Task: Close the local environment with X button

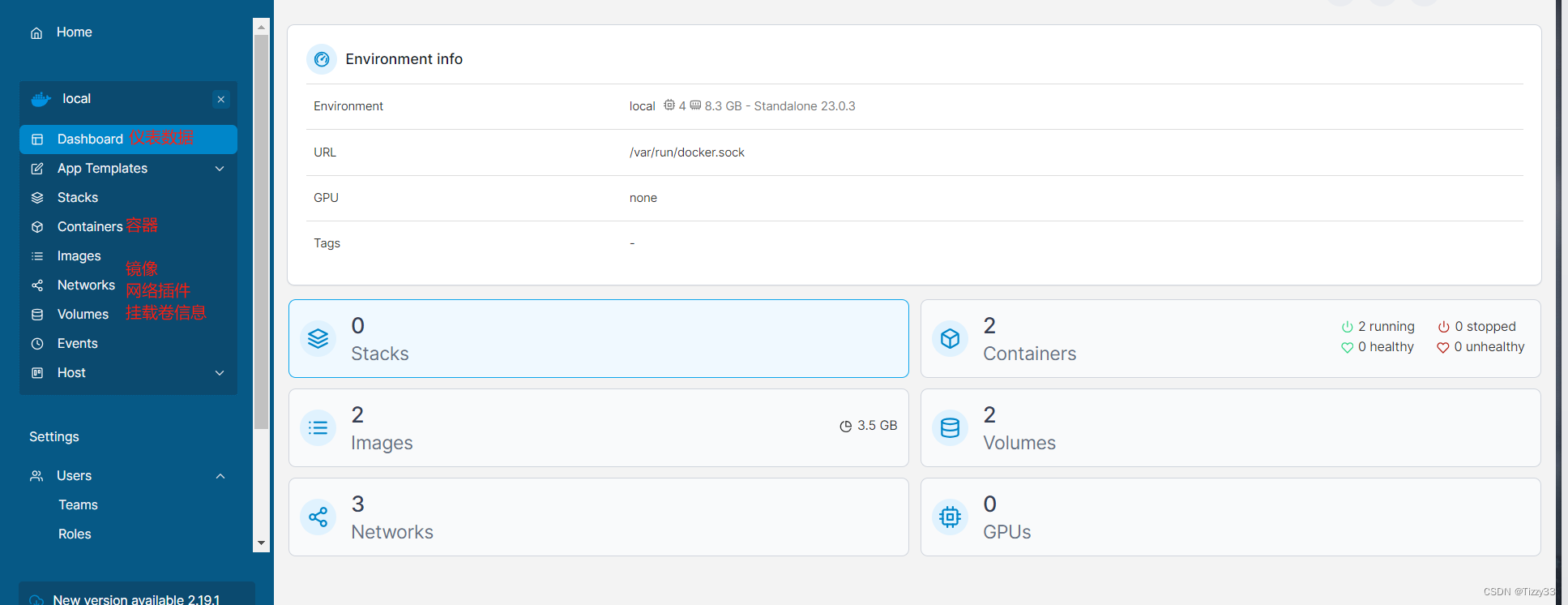Action: click(x=220, y=99)
